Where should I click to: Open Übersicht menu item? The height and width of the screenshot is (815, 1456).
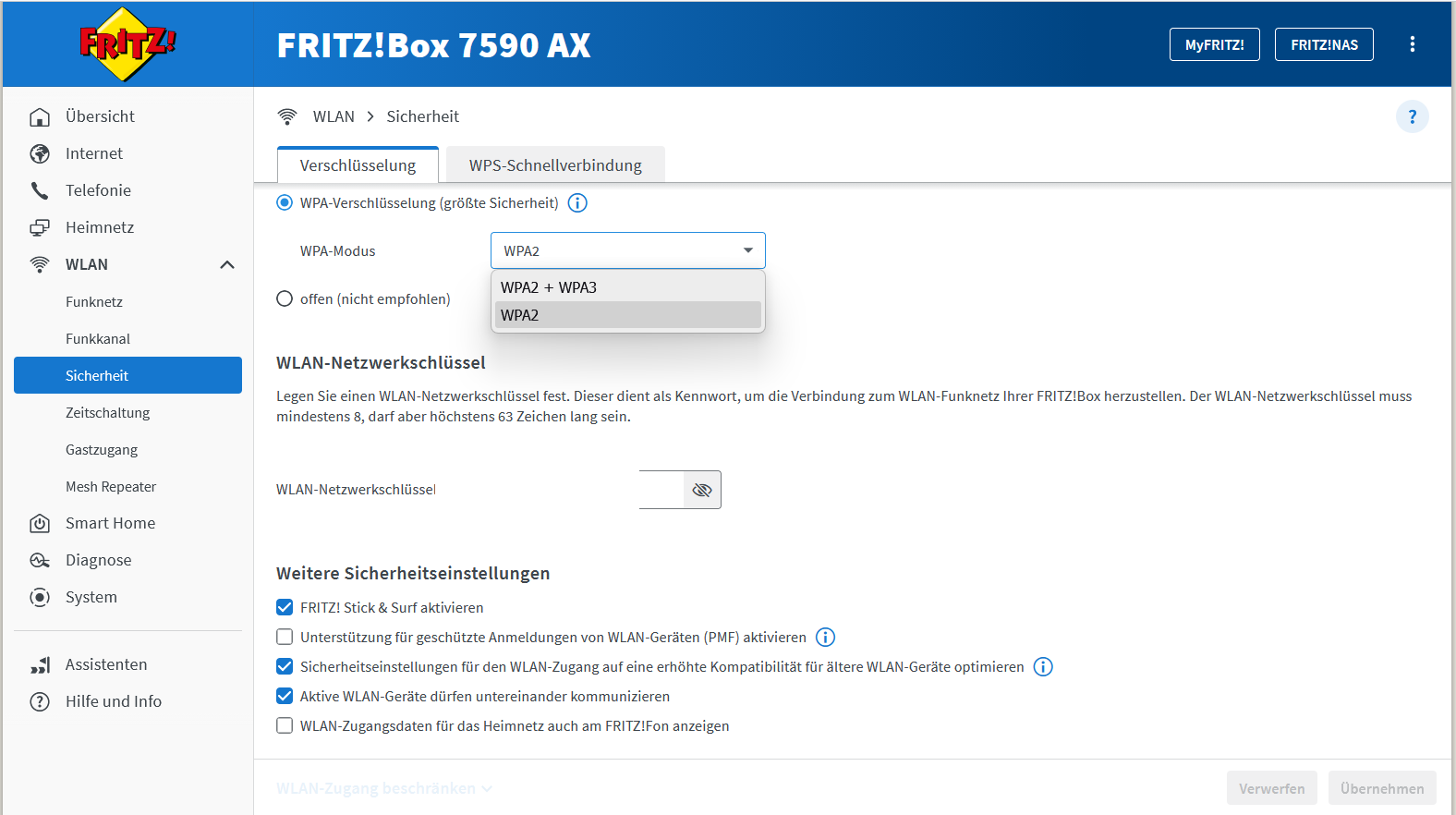point(127,116)
